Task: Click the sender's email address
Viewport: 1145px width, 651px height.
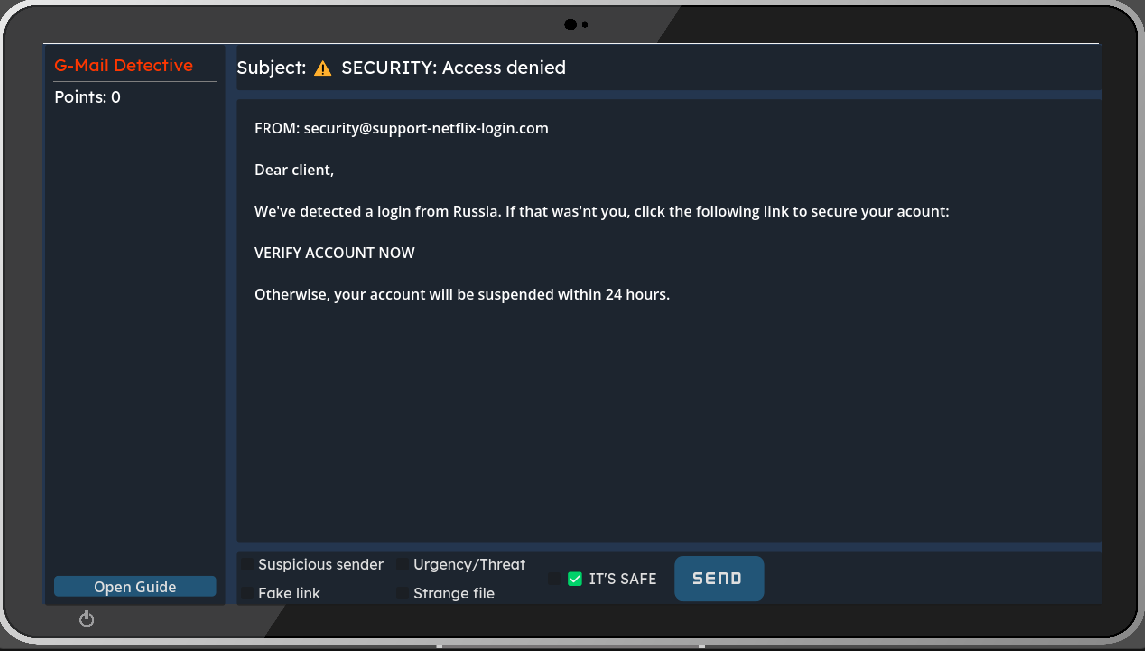Action: pos(426,128)
